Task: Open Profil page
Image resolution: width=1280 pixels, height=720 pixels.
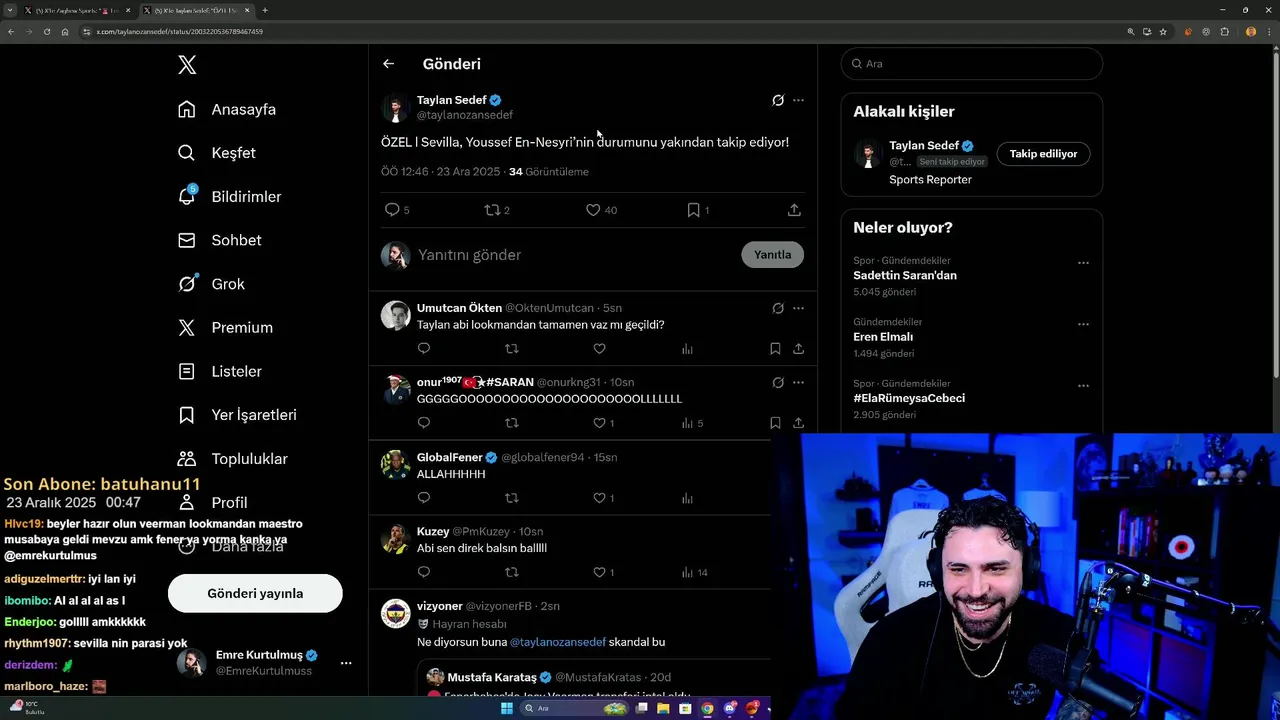Action: 212,502
